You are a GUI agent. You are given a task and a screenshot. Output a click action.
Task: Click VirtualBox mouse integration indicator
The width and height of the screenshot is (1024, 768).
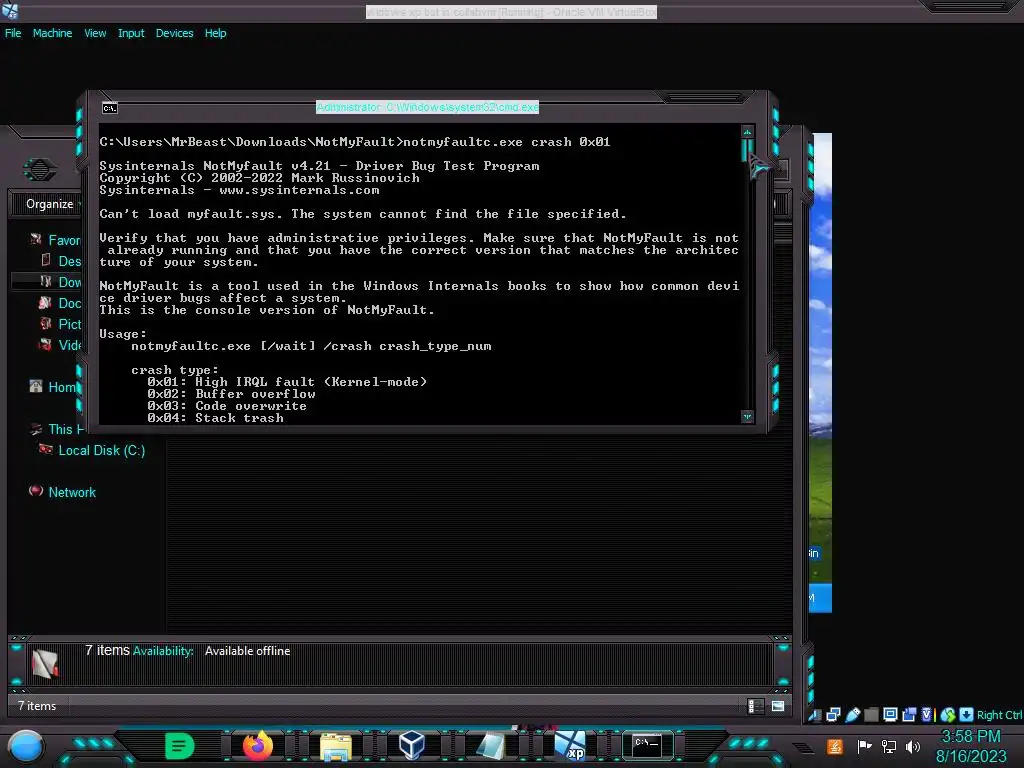[948, 715]
